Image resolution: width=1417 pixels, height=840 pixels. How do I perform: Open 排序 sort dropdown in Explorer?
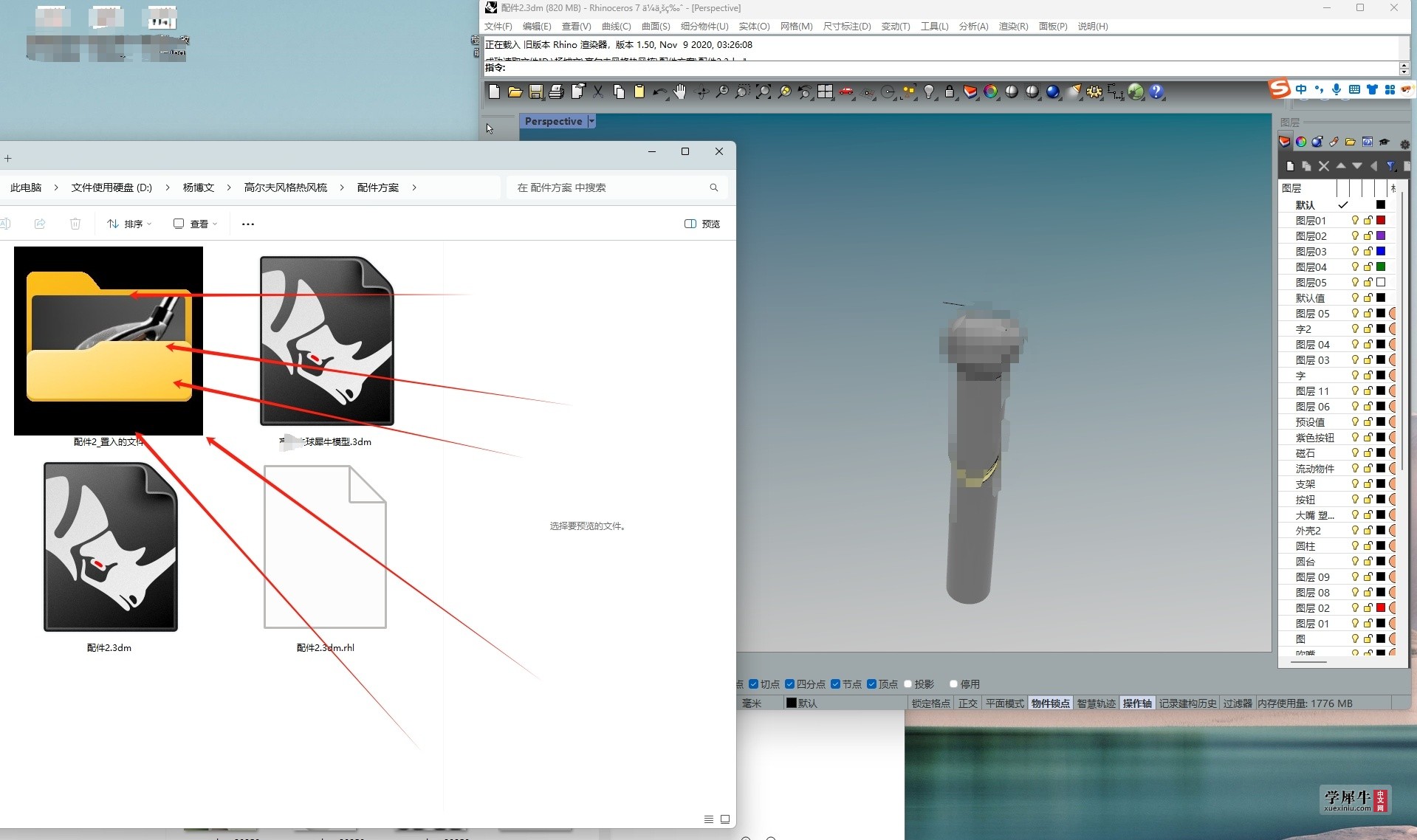click(x=129, y=224)
